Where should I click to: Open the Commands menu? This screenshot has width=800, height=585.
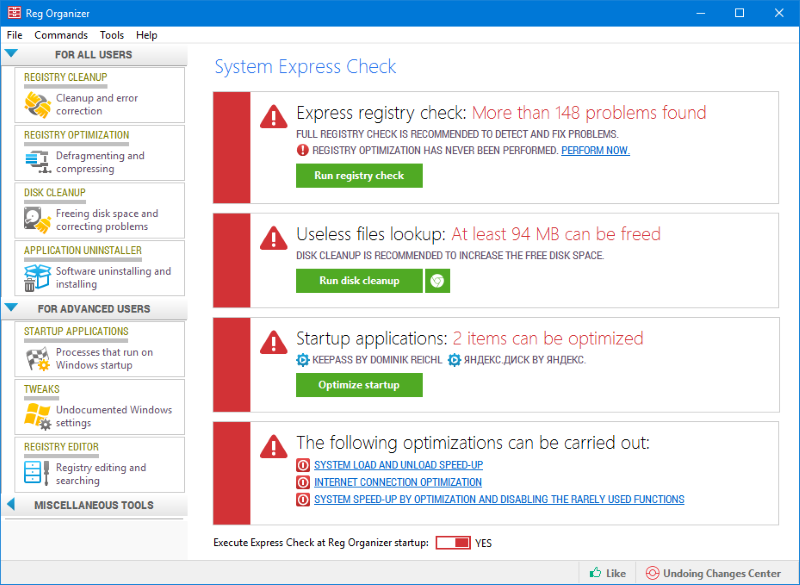coord(61,35)
